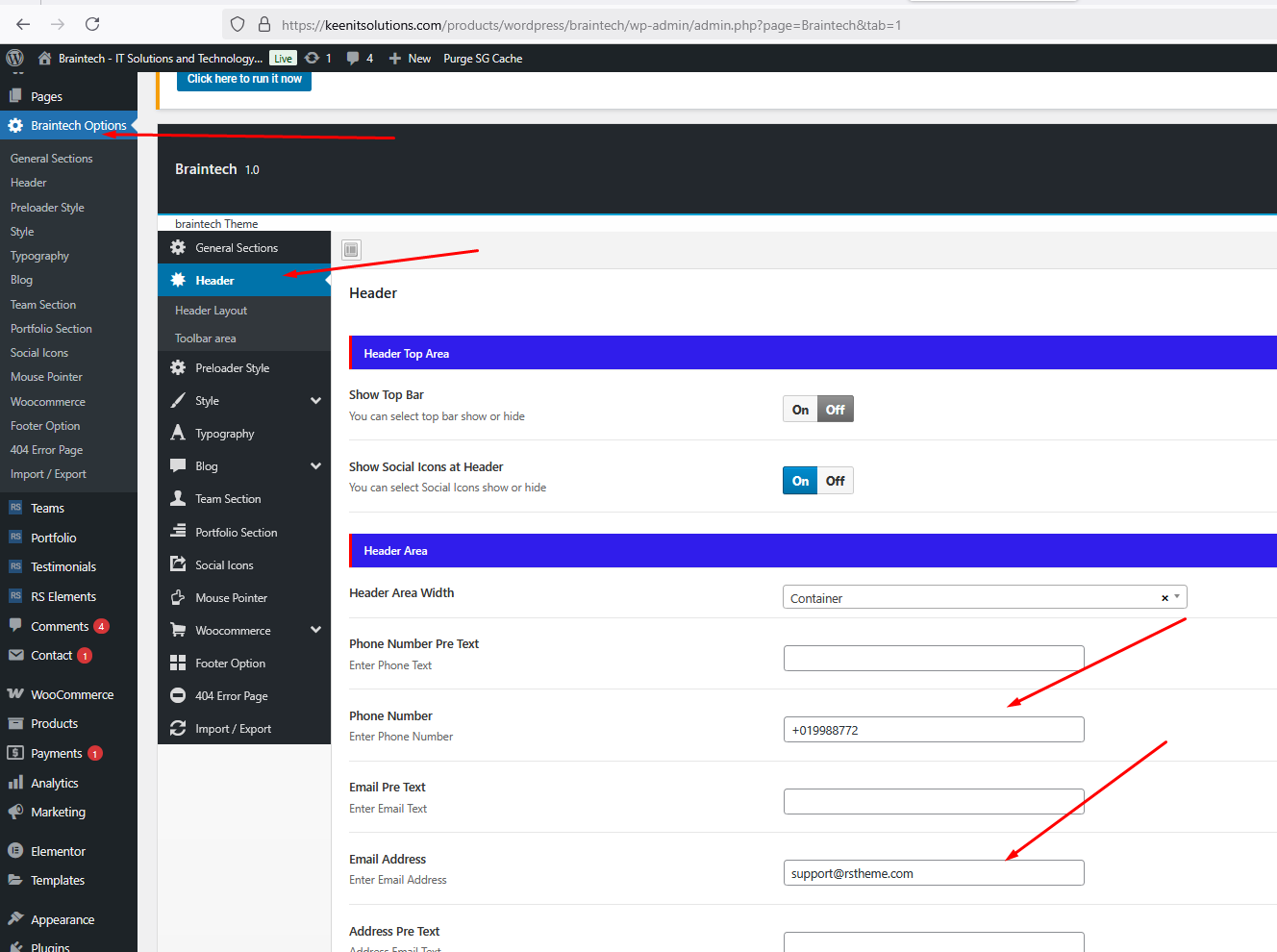Click the Testimonials RS icon in sidebar

(x=15, y=566)
